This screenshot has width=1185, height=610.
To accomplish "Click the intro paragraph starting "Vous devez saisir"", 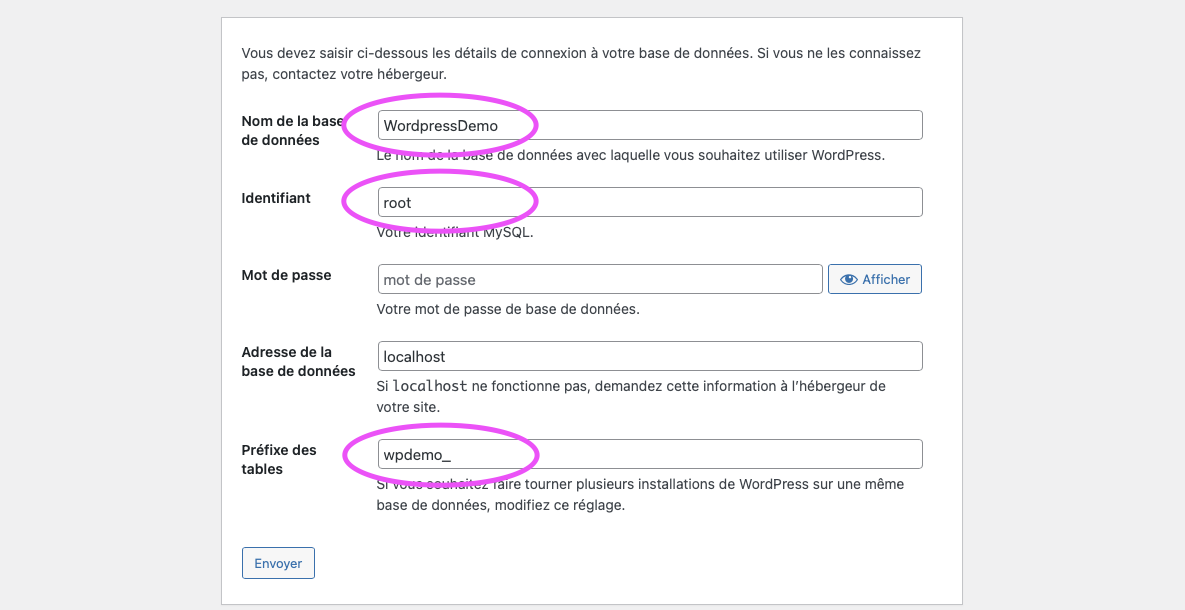I will tap(581, 63).
